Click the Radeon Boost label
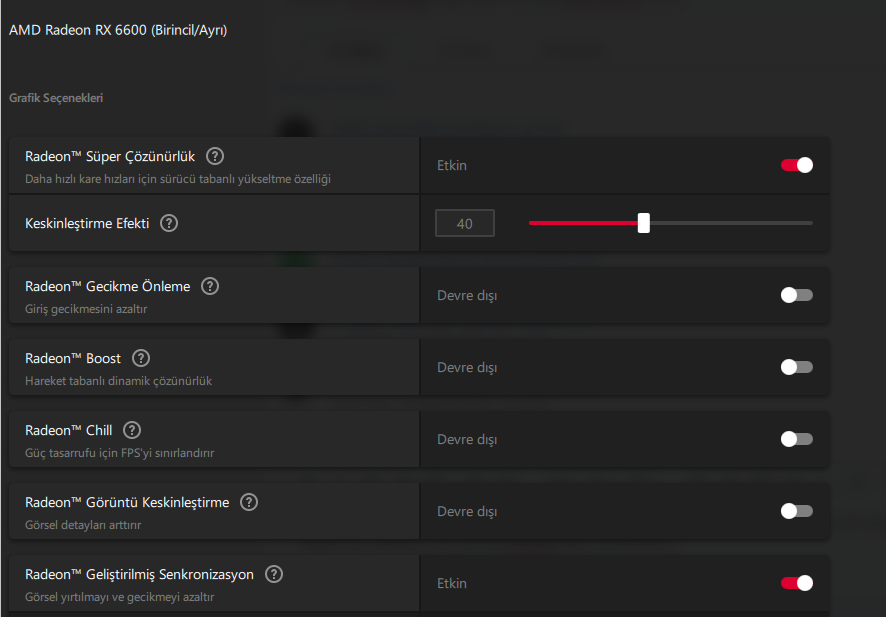The image size is (886, 617). pos(73,358)
